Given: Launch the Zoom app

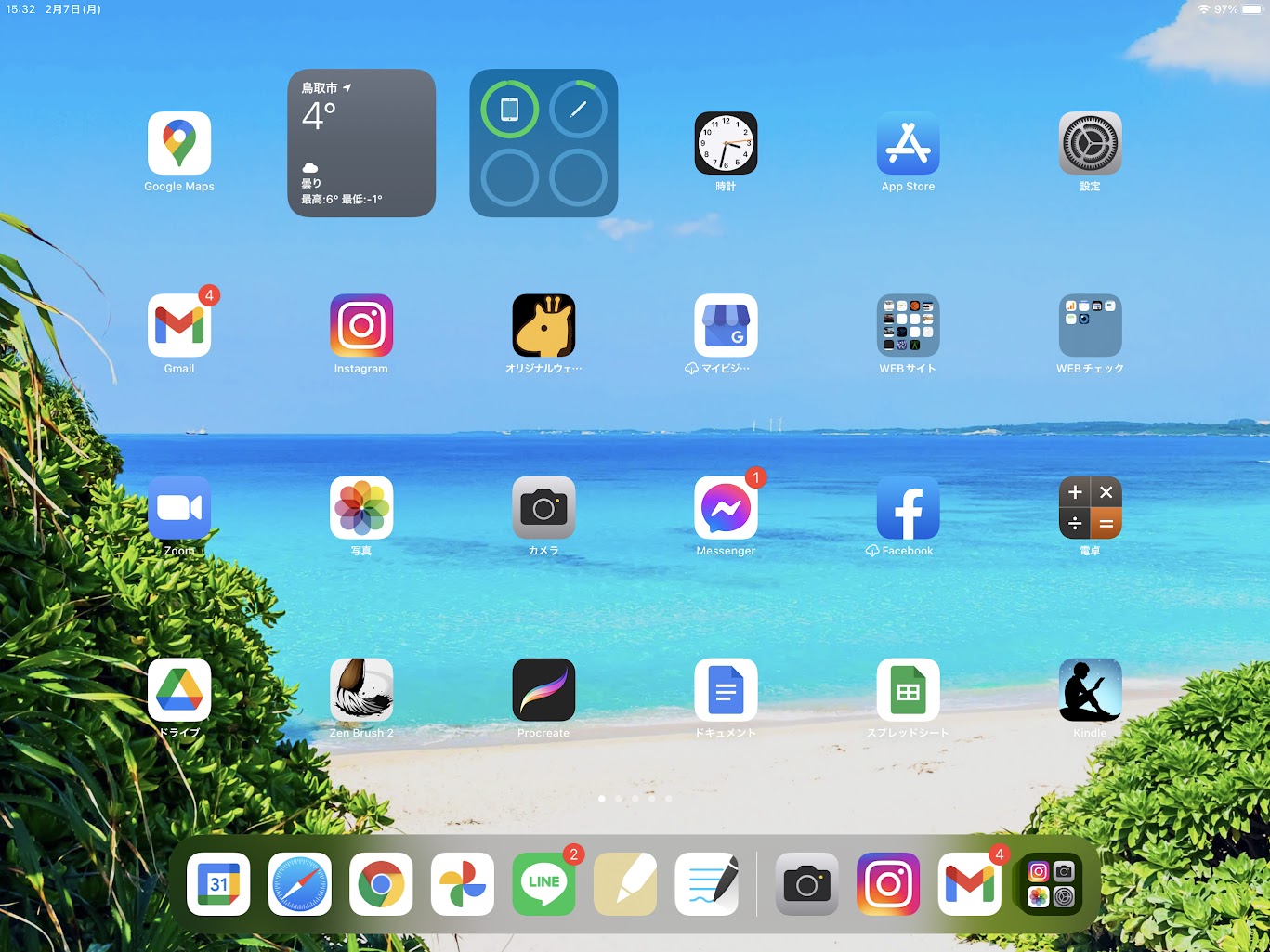Looking at the screenshot, I should tap(179, 507).
